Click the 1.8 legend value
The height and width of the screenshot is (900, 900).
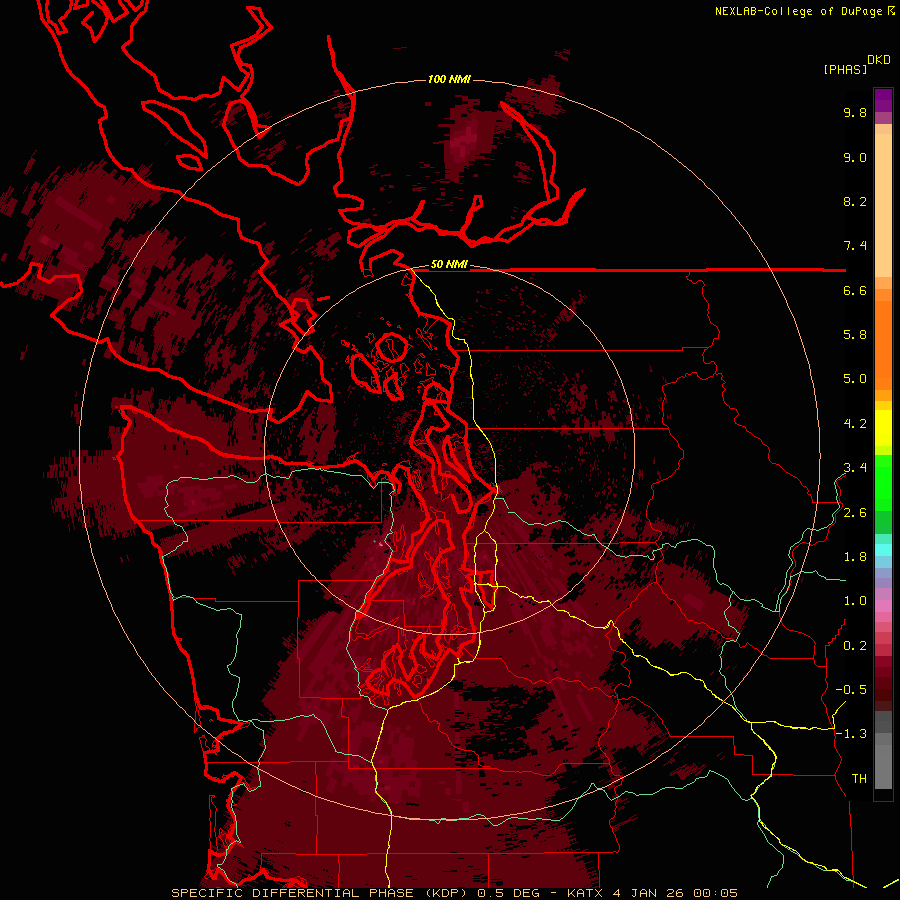coord(855,557)
